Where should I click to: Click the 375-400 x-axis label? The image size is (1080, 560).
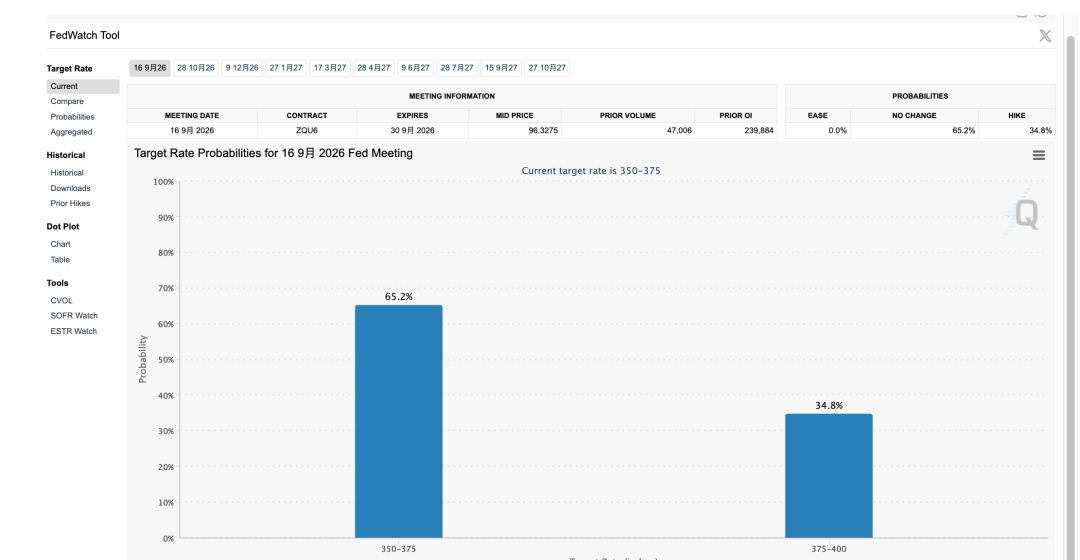829,549
